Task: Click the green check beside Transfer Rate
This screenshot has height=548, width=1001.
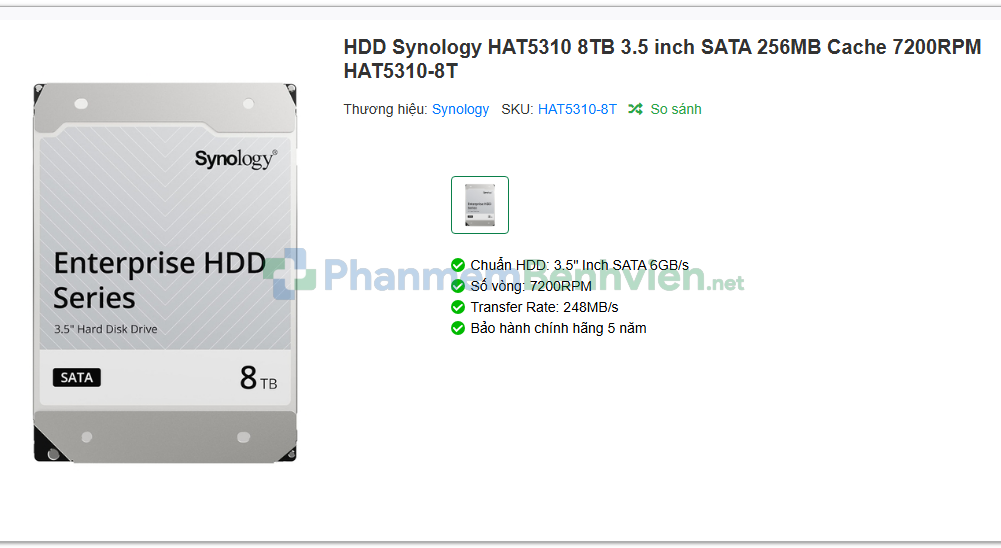Action: (x=458, y=307)
